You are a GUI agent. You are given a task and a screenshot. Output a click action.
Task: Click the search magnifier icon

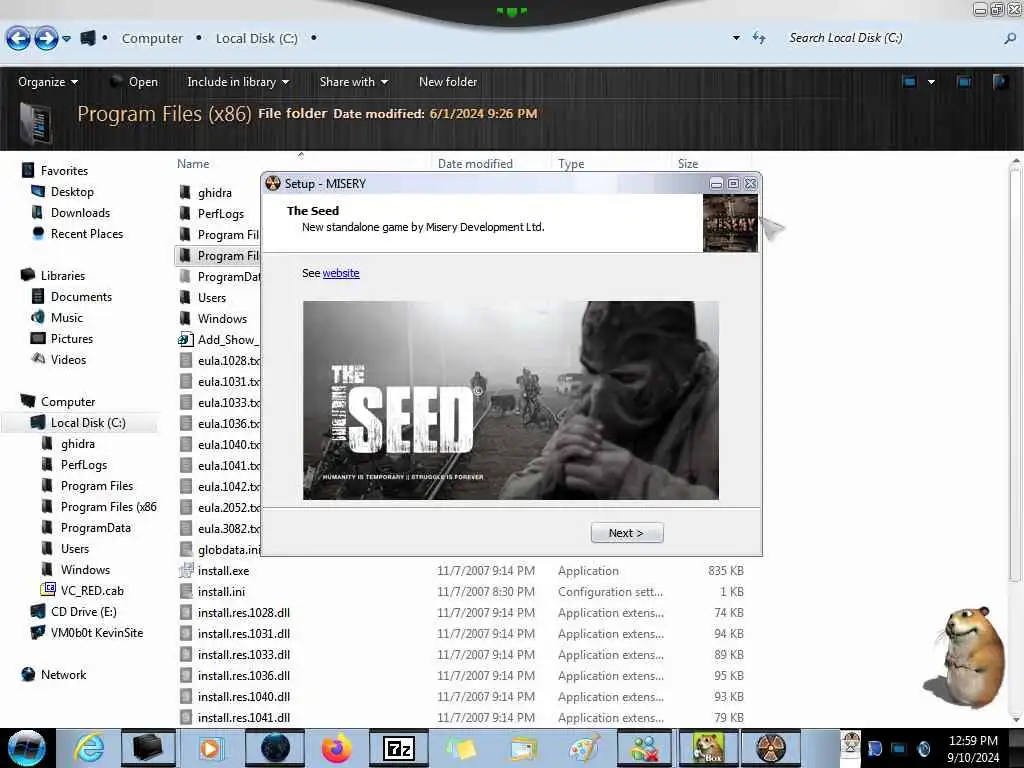[x=1010, y=39]
